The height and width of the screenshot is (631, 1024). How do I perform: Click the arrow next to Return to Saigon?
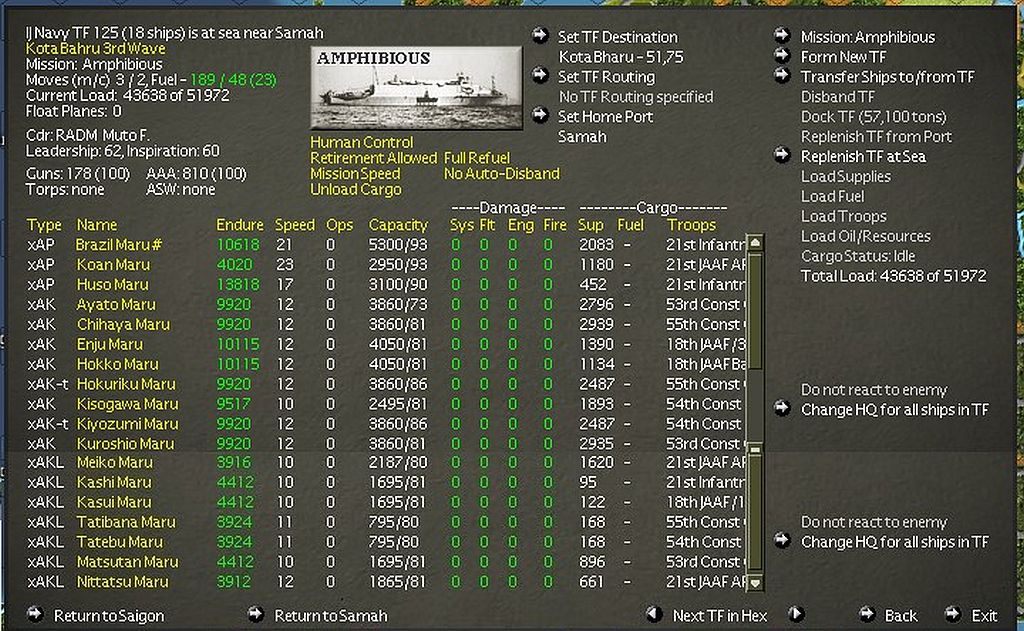click(x=34, y=616)
